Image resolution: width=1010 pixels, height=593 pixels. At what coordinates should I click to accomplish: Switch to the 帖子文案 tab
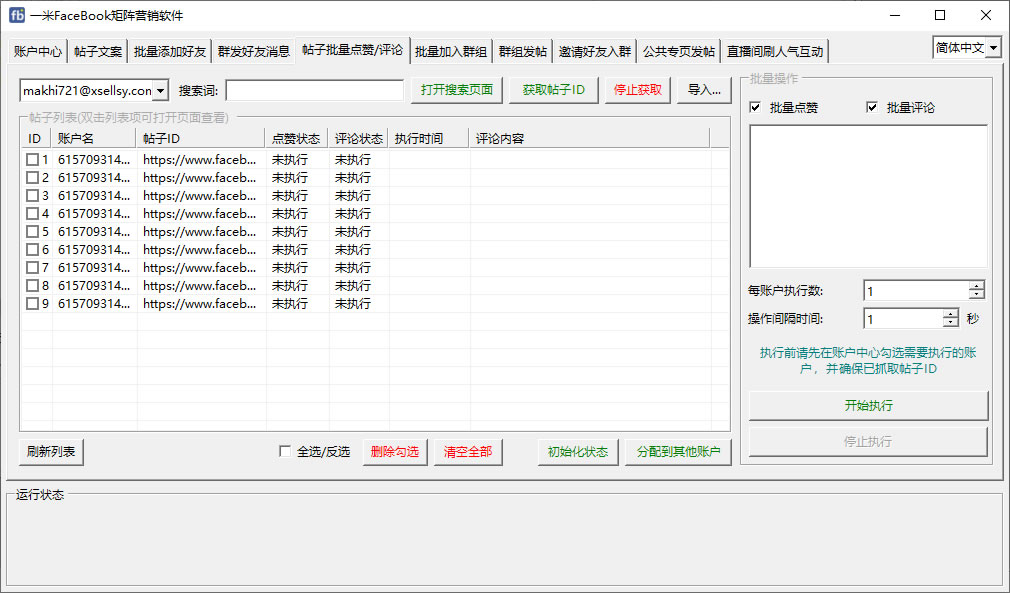pos(97,52)
